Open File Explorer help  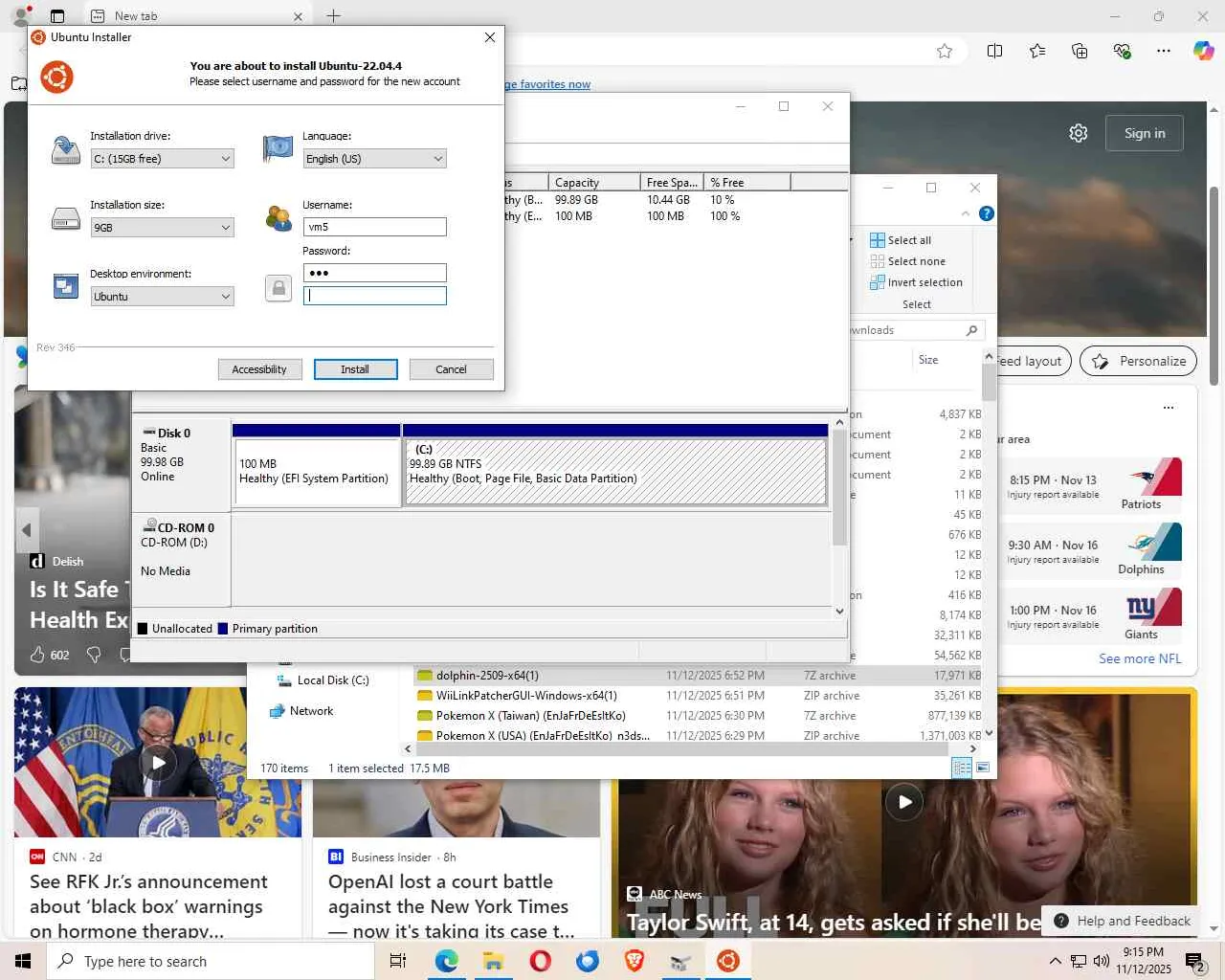pos(987,213)
